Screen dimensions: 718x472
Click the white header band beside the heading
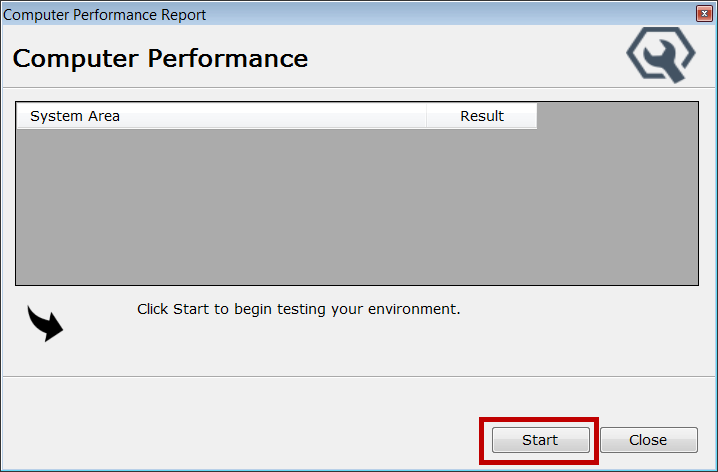(460, 58)
